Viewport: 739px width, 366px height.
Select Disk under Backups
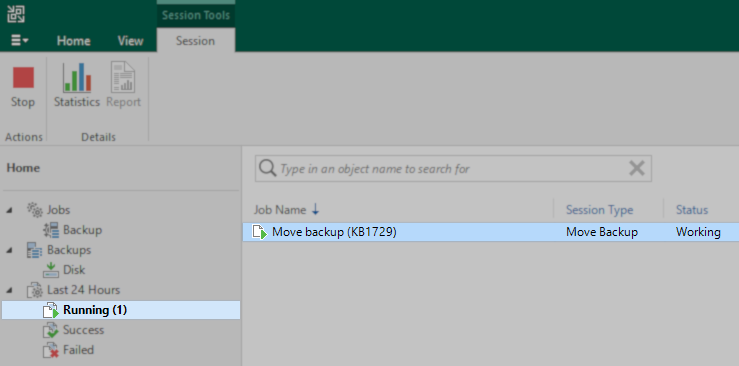[x=74, y=270]
